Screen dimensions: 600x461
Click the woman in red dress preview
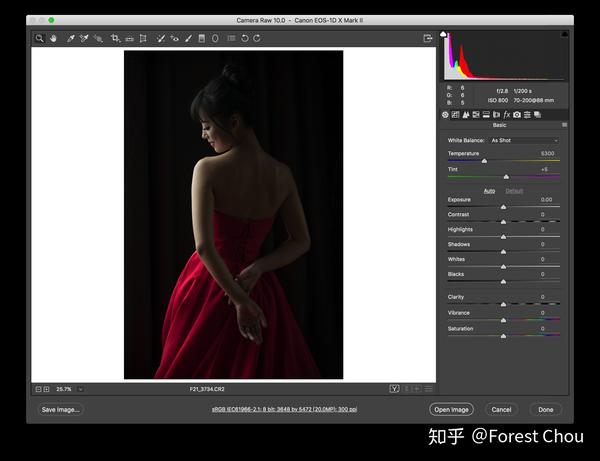tap(233, 215)
